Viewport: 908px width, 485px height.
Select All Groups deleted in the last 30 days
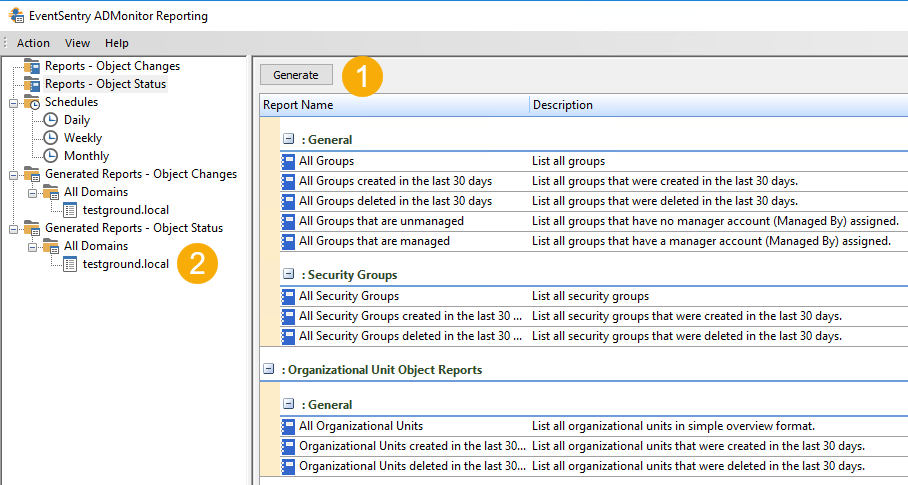594,201
